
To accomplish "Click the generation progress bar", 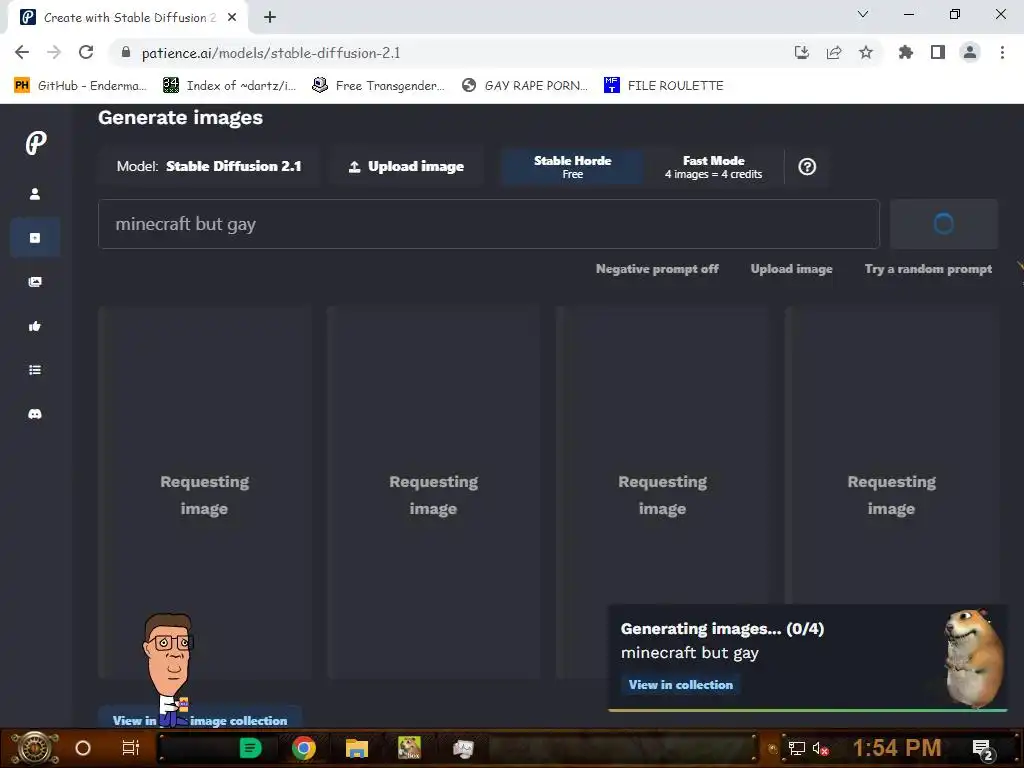I will (808, 710).
